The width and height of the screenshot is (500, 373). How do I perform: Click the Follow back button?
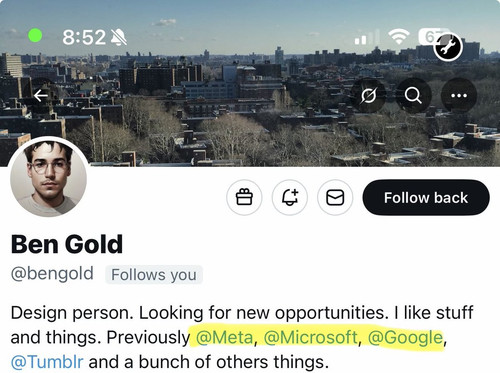(x=426, y=198)
